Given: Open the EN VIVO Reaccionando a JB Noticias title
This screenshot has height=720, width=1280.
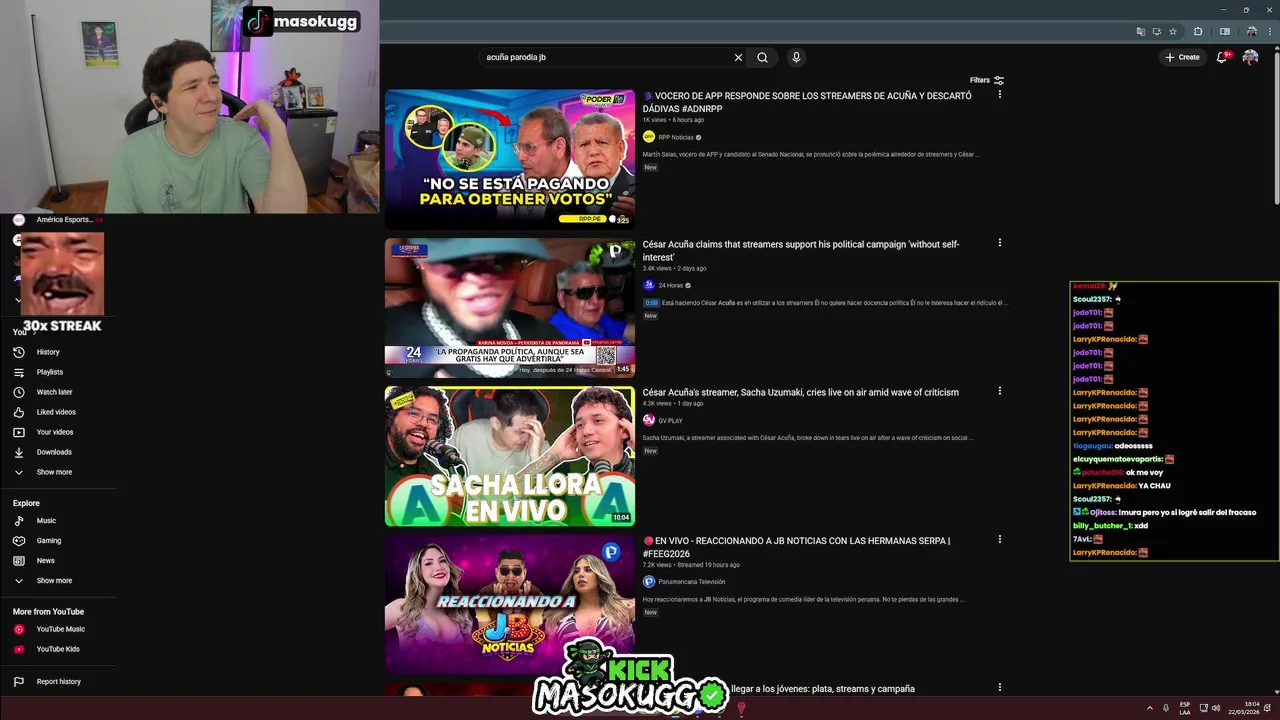Looking at the screenshot, I should pyautogui.click(x=796, y=546).
